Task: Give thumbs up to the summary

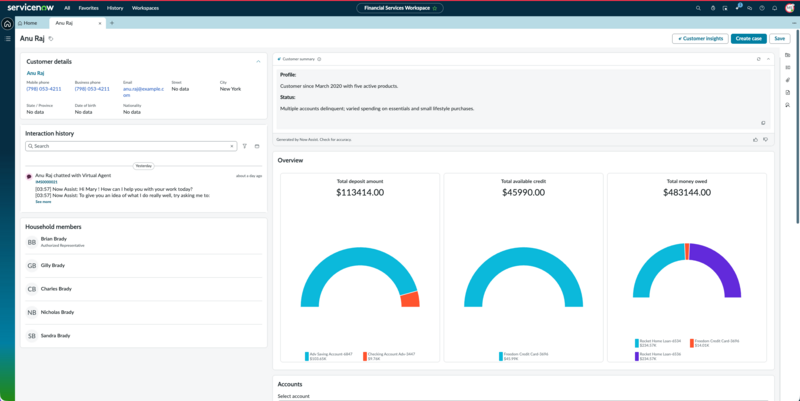Action: [755, 139]
